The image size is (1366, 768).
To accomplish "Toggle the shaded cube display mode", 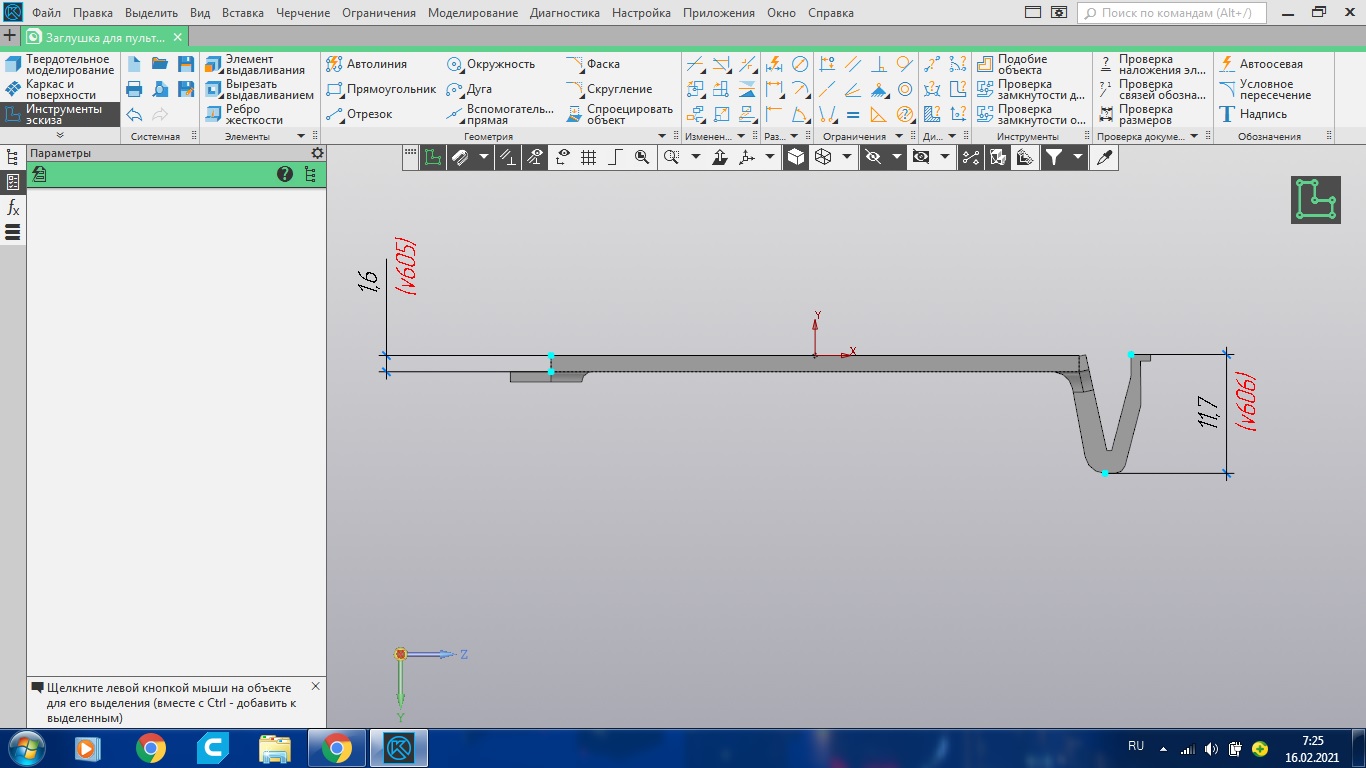I will (x=796, y=157).
